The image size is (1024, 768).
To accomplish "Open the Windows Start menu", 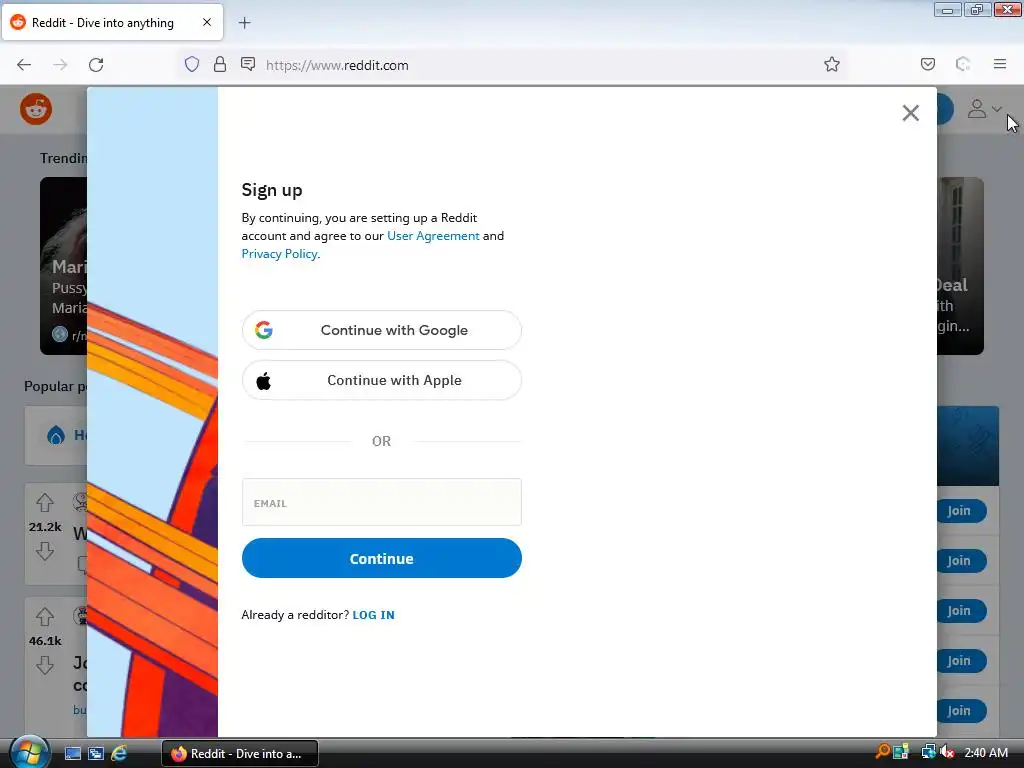I will click(29, 752).
